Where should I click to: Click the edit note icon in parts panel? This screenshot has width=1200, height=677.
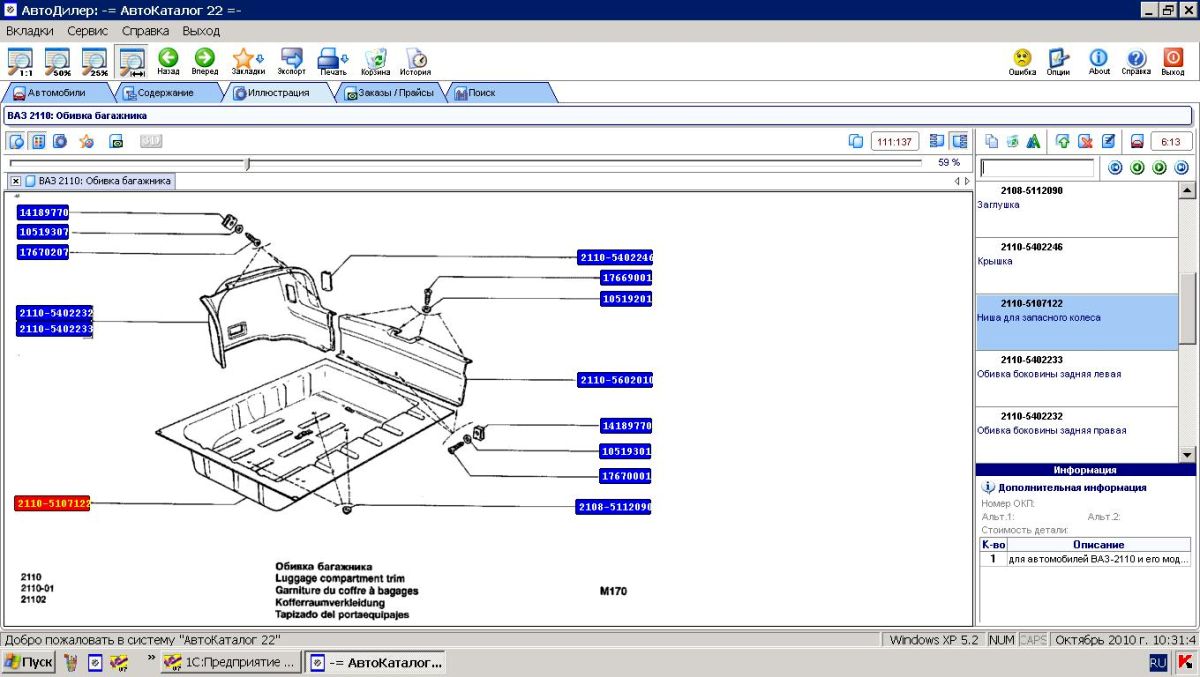tap(1108, 141)
